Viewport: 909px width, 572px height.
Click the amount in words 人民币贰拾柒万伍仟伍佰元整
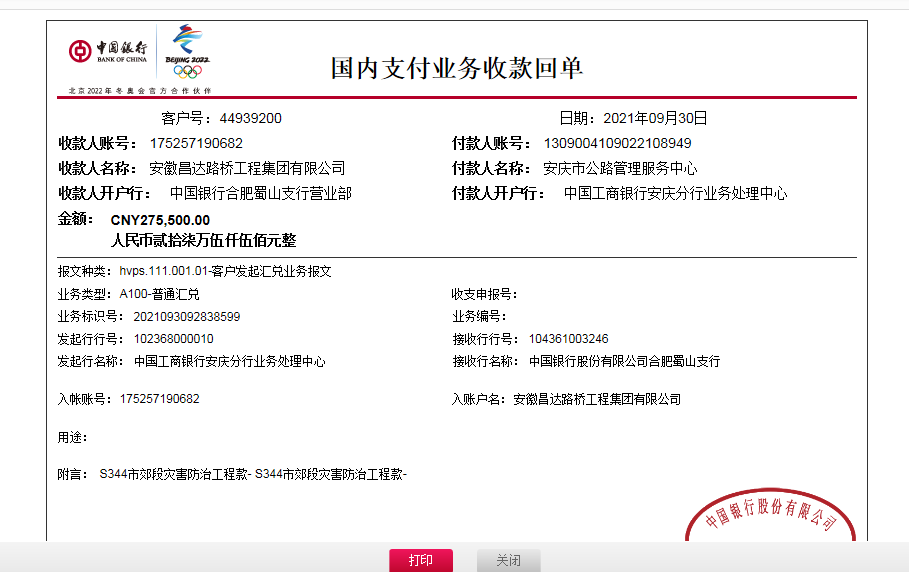point(203,241)
